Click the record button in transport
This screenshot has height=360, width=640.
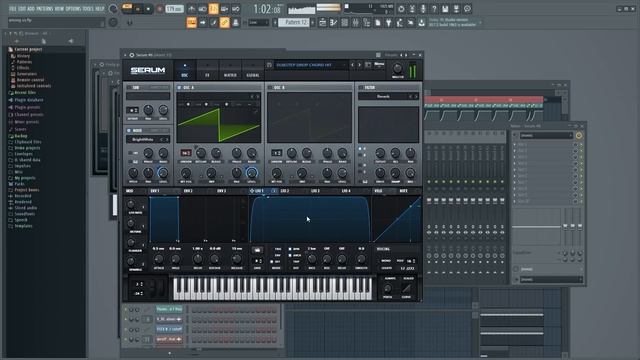(160, 9)
